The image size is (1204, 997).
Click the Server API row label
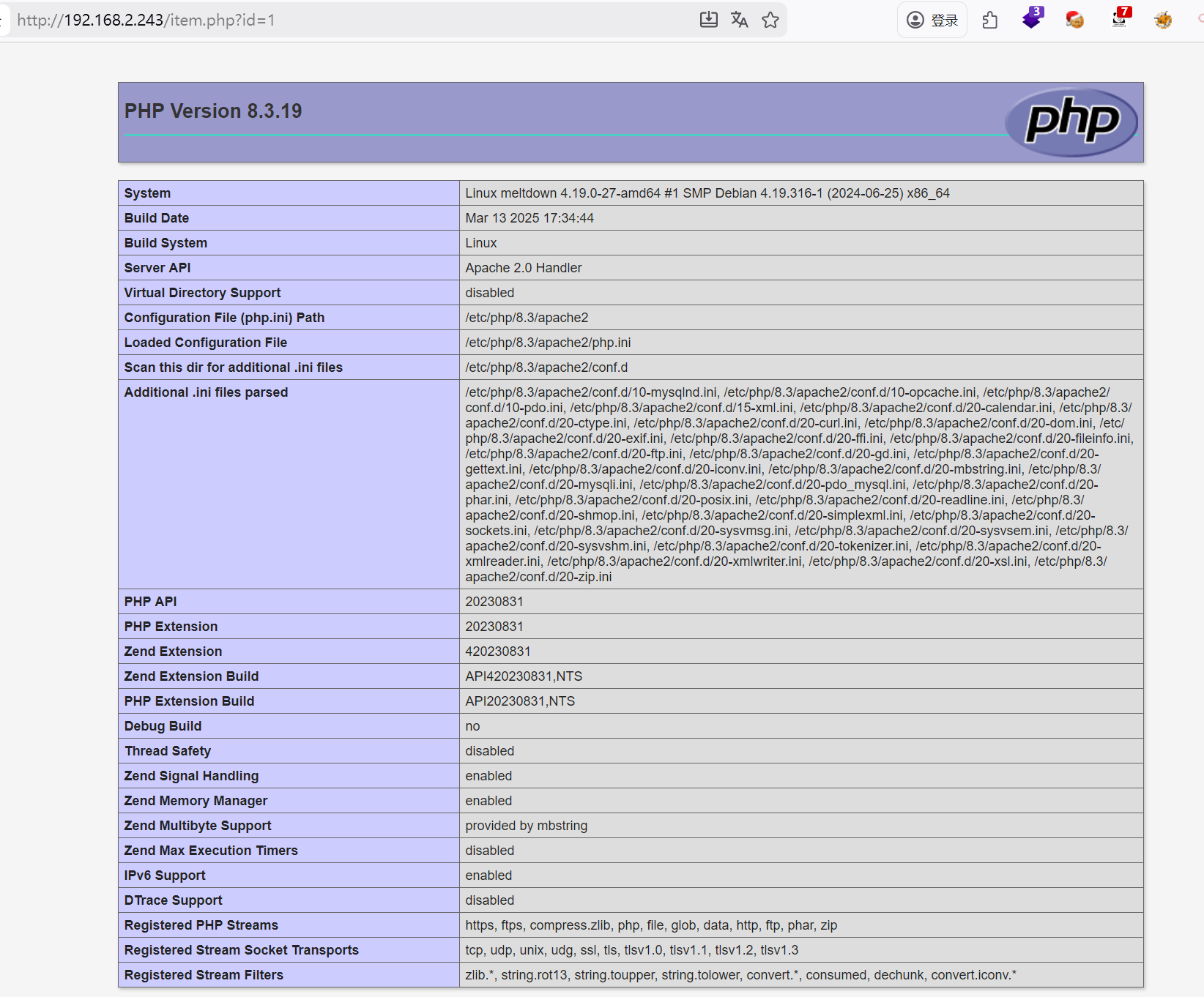[x=157, y=268]
